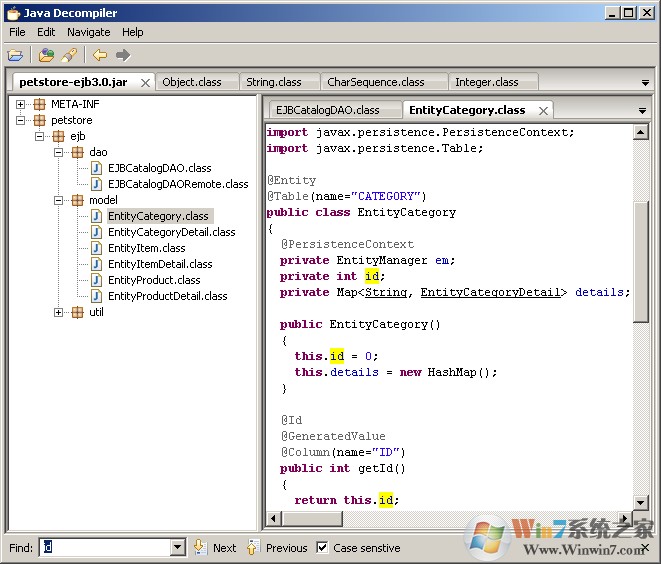Toggle the Case sensitive checkbox
This screenshot has width=661, height=564.
point(322,547)
